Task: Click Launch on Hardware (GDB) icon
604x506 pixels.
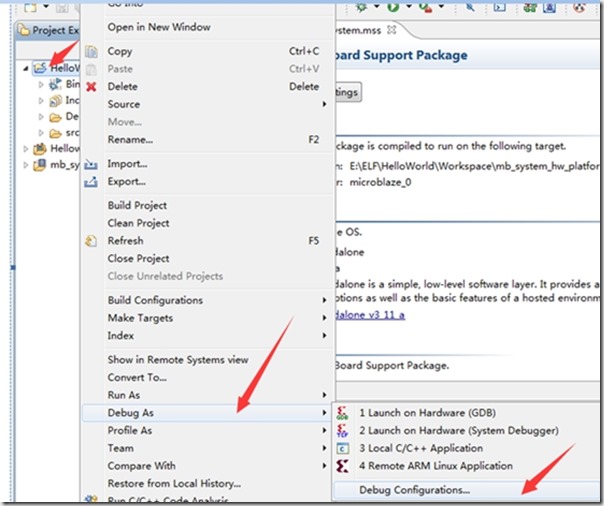Action: [343, 412]
